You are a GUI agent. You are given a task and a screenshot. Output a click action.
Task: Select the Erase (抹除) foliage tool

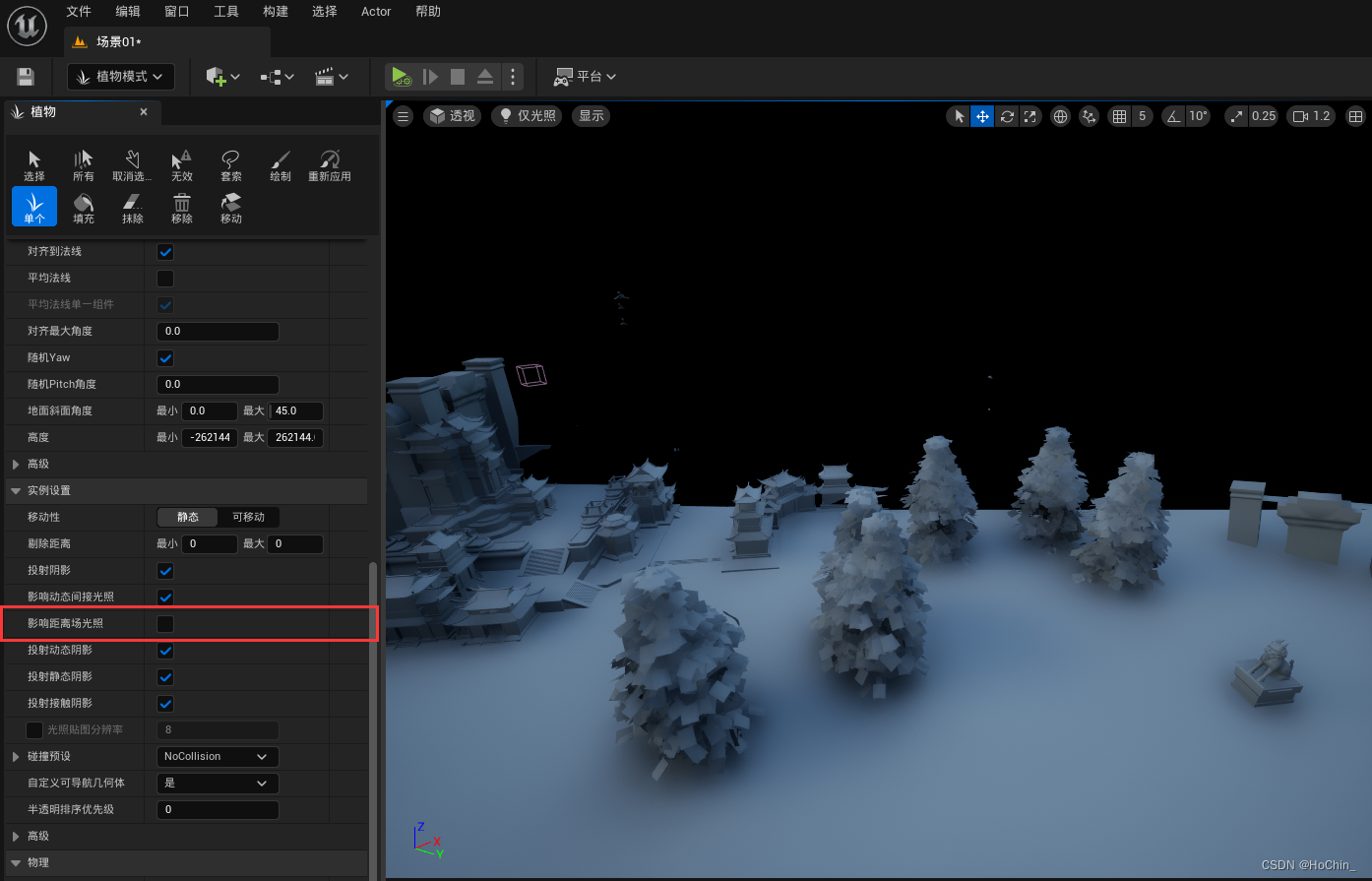[x=132, y=206]
